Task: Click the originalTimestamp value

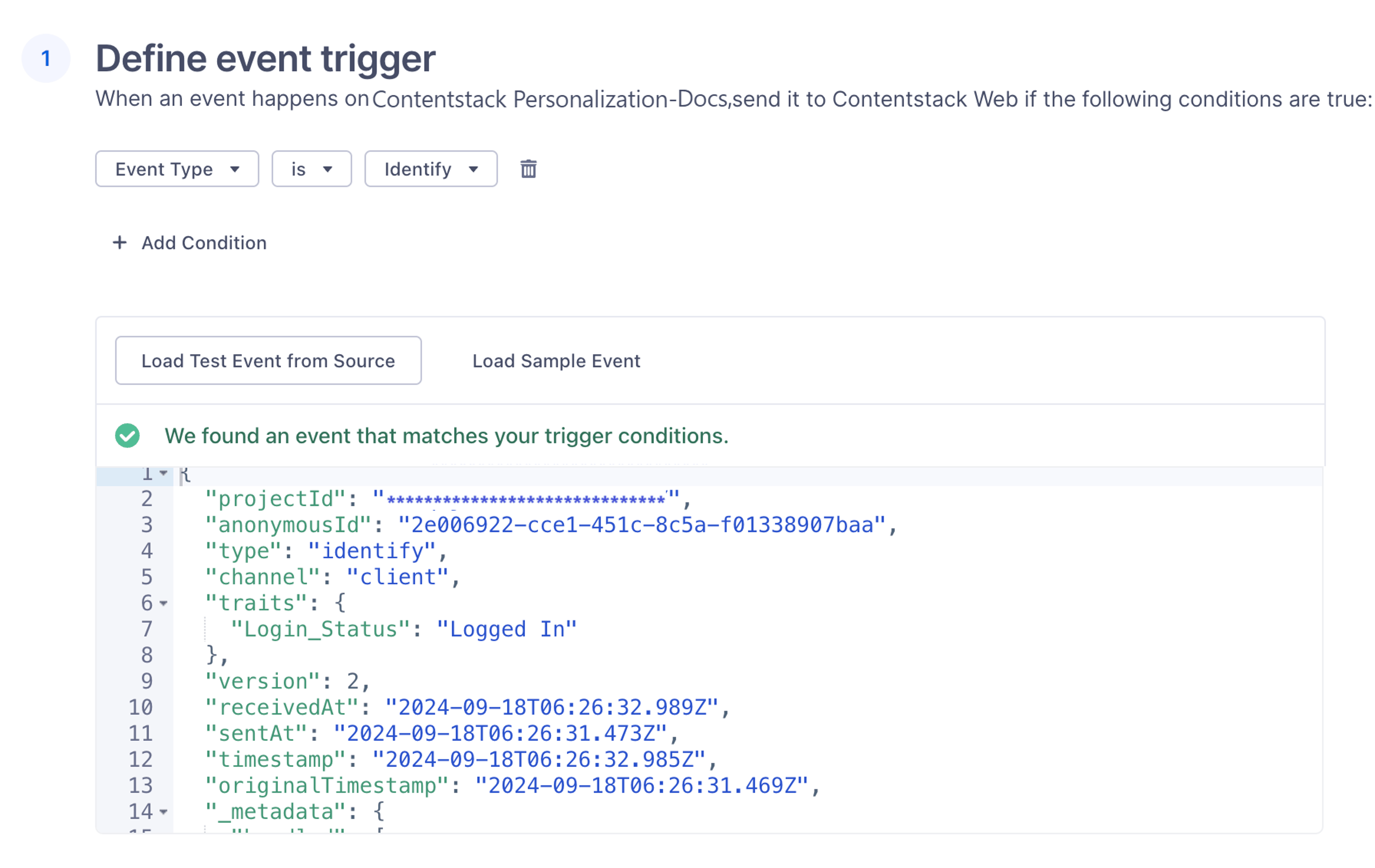Action: 642,786
